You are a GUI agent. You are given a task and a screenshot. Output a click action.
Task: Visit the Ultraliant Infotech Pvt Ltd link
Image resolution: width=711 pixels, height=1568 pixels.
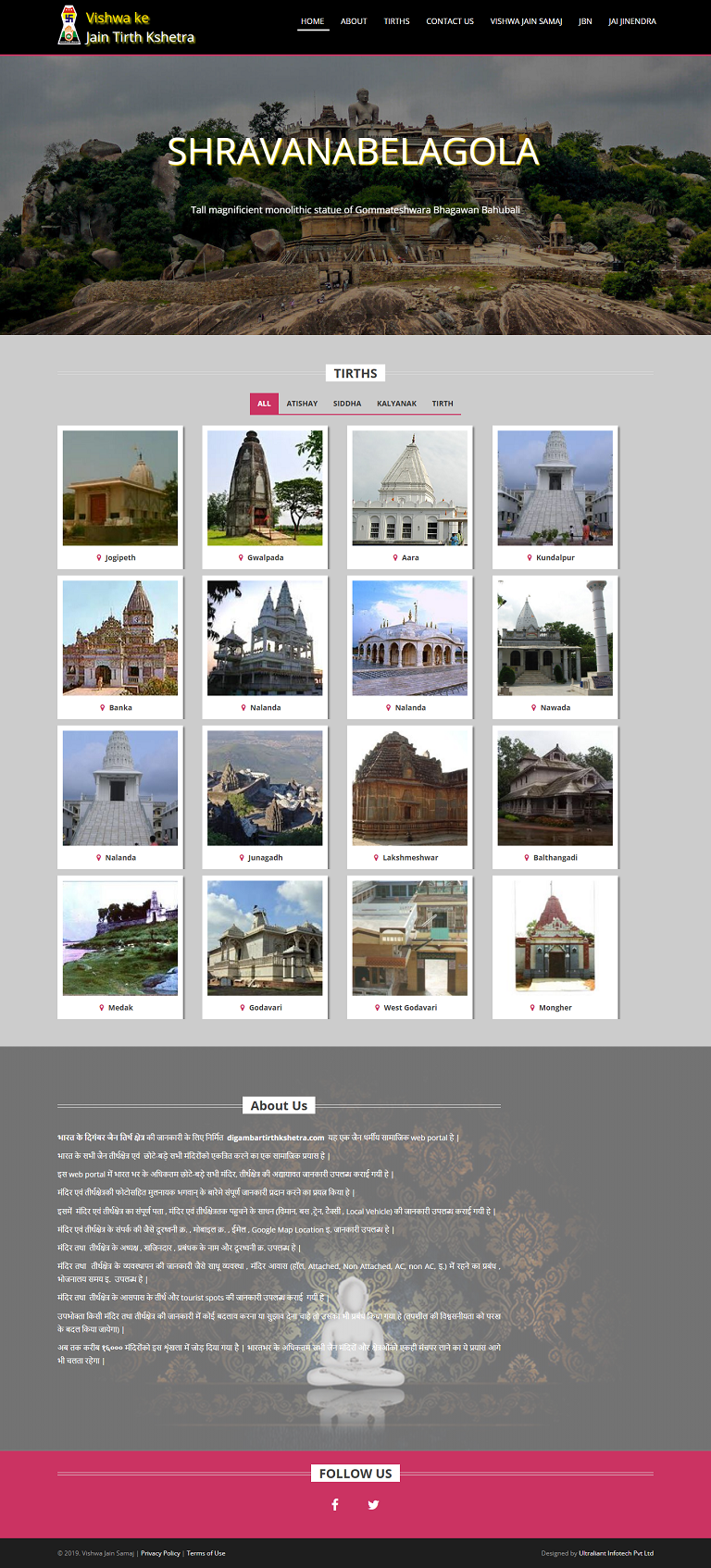click(x=616, y=1553)
